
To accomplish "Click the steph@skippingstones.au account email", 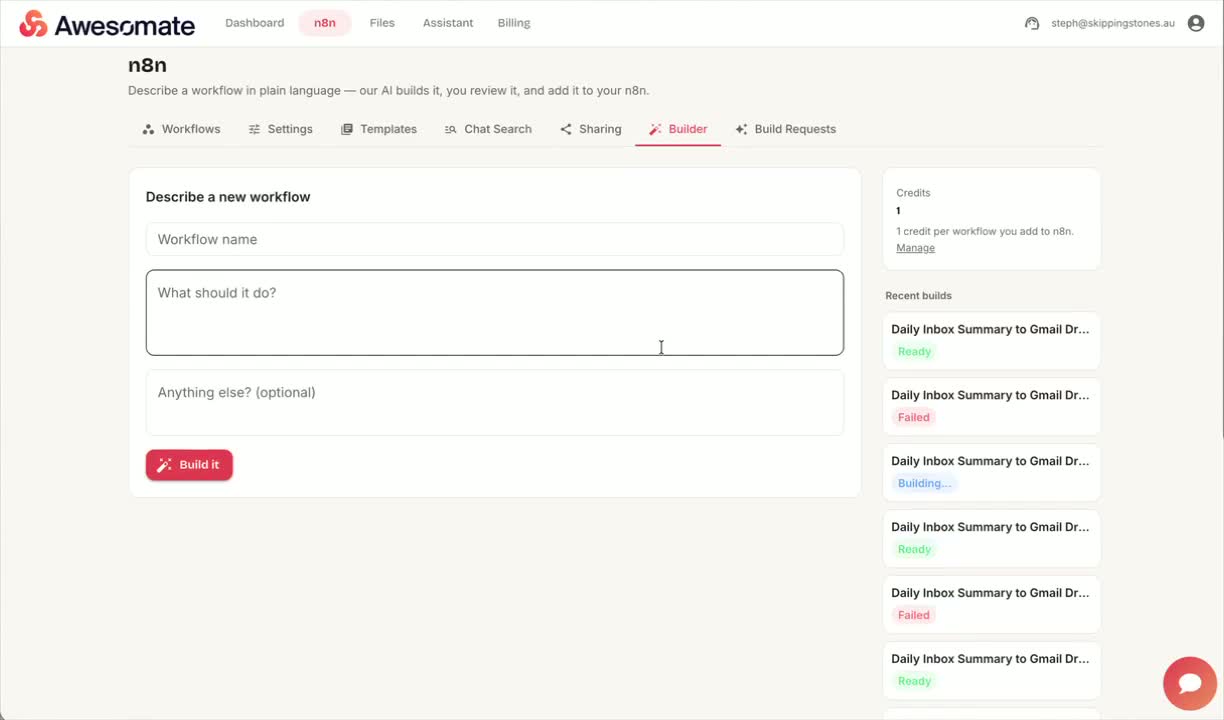I will tap(1113, 23).
